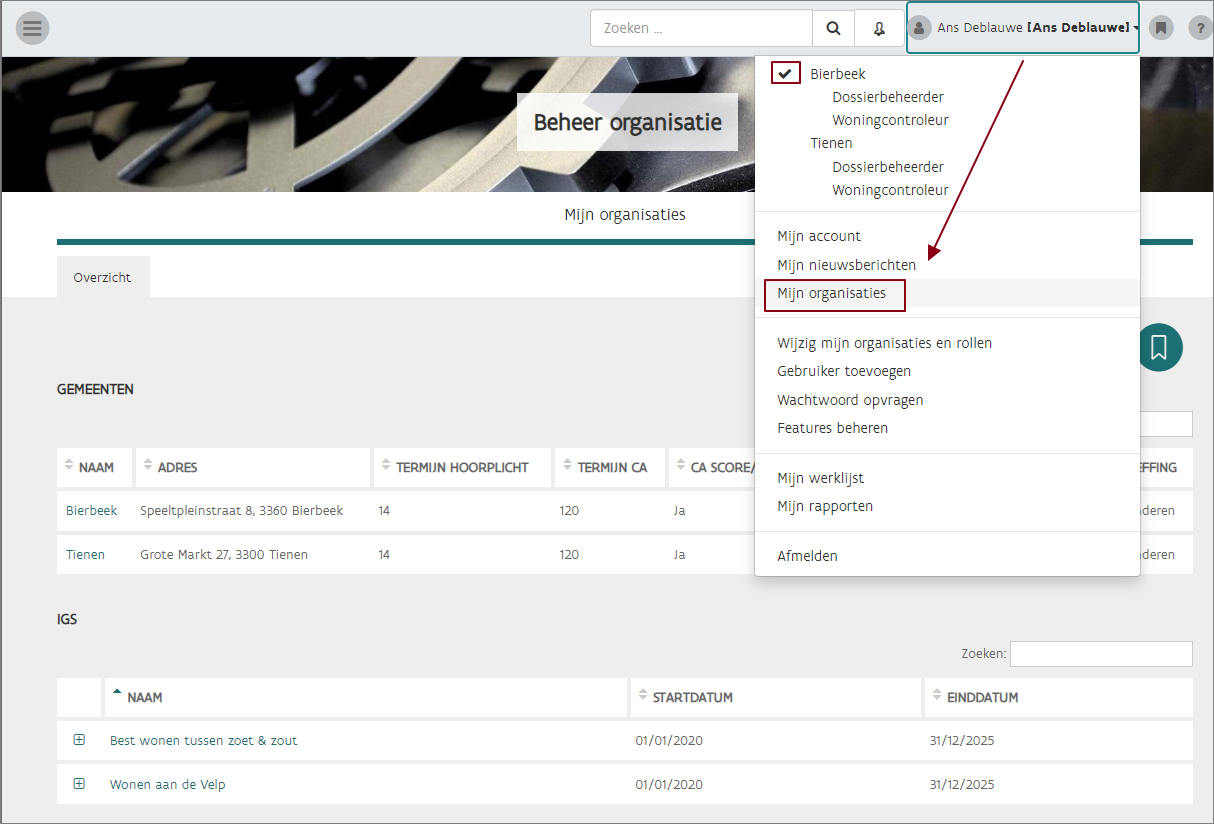
Task: Click the round teal bookmark button
Action: 1159,347
